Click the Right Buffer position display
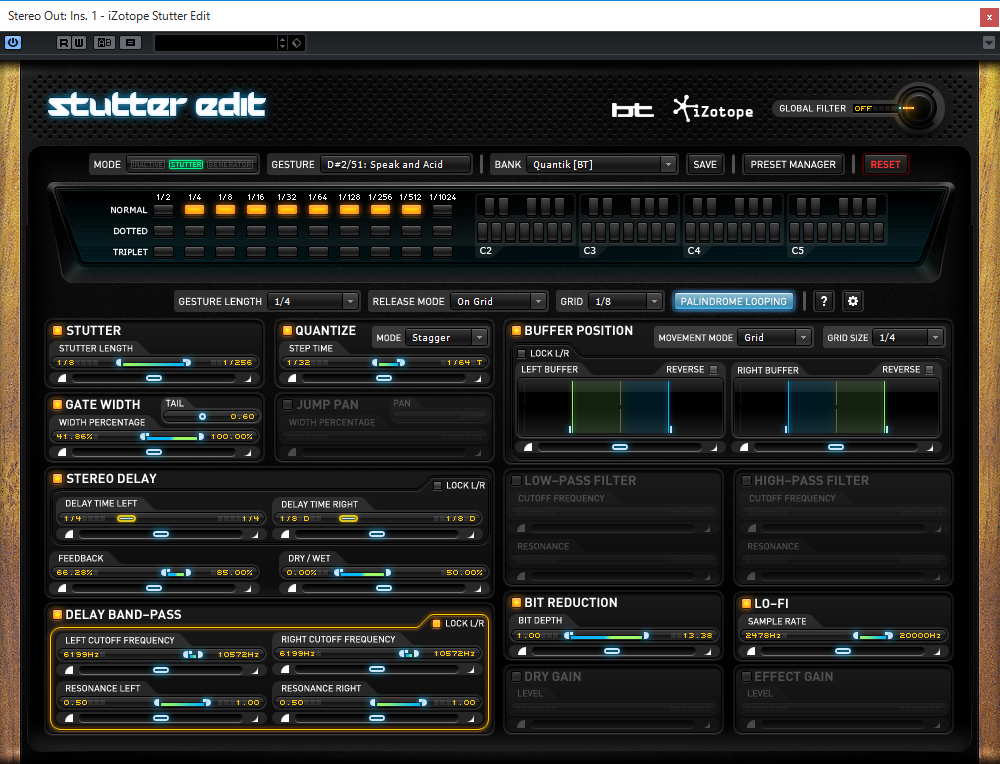The width and height of the screenshot is (1000, 764). tap(836, 407)
